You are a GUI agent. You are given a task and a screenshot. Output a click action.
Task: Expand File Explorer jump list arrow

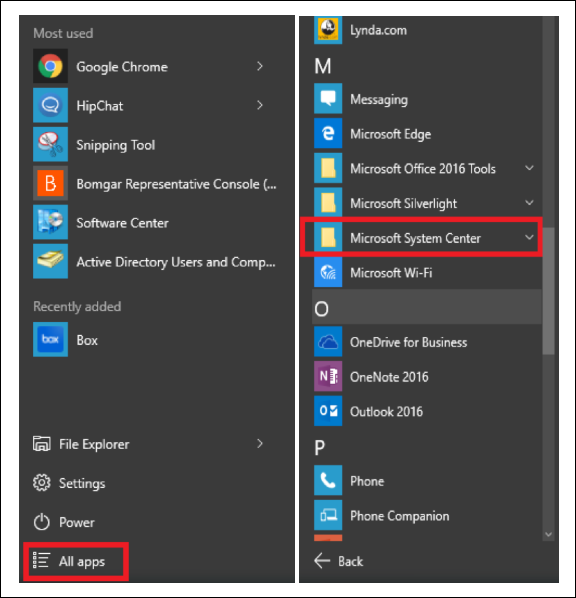[x=260, y=444]
